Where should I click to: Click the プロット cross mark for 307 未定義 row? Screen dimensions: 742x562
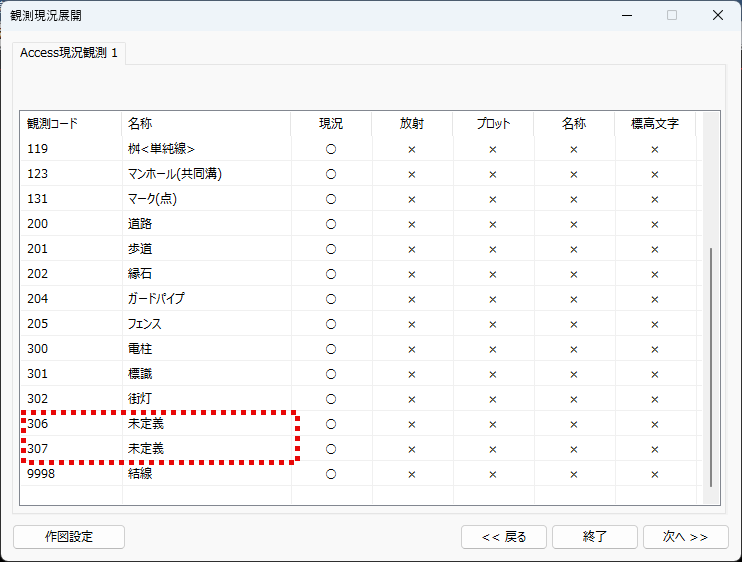click(492, 449)
